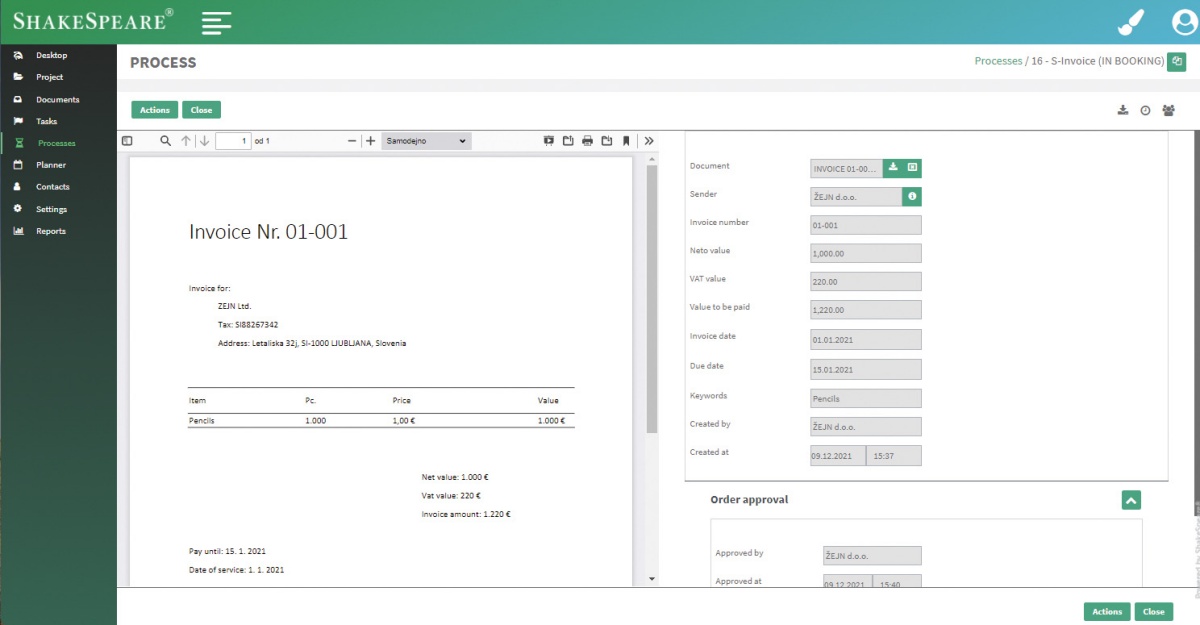The height and width of the screenshot is (625, 1200).
Task: Click the Created at time 15:37 field
Action: pyautogui.click(x=892, y=456)
